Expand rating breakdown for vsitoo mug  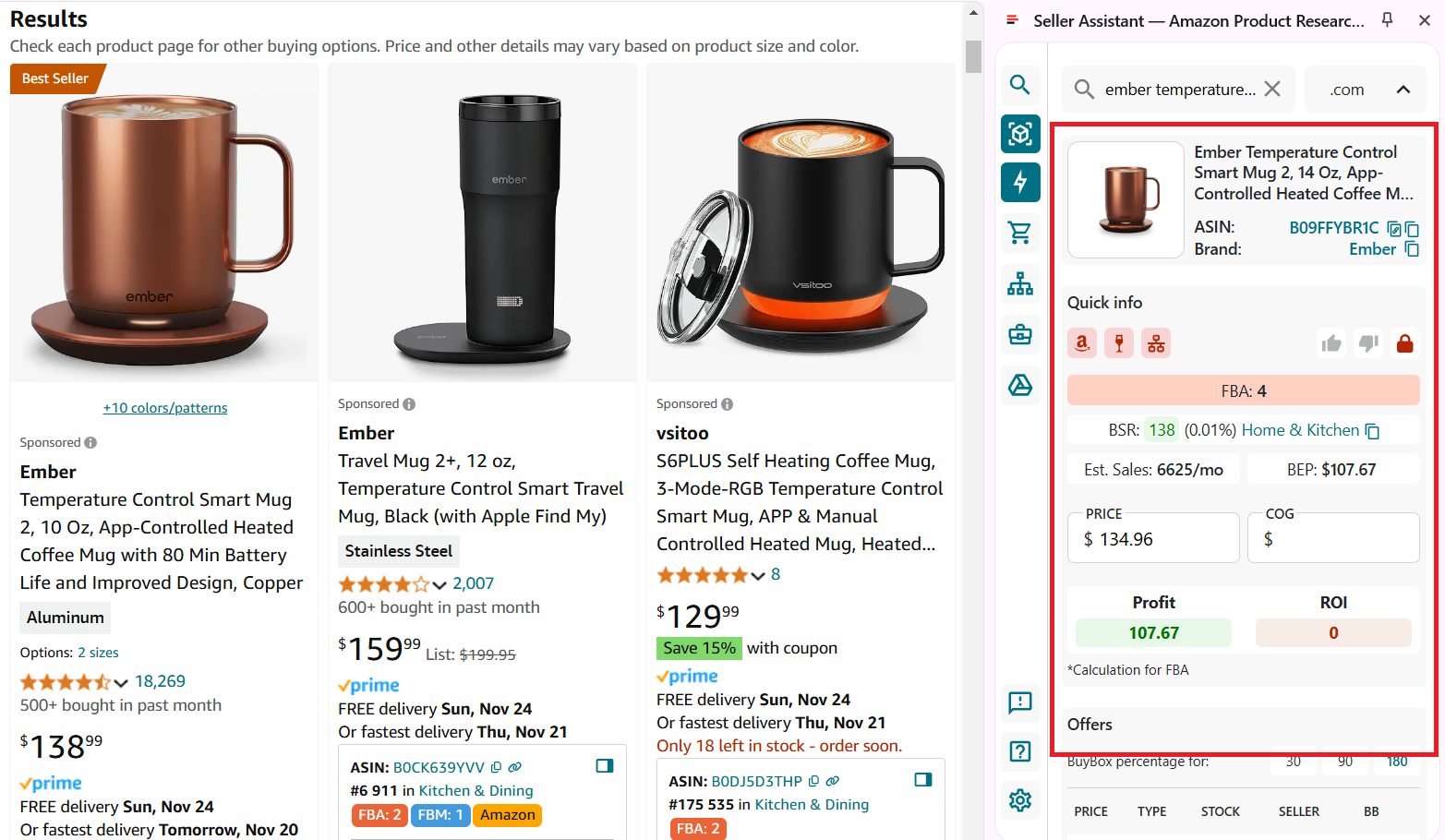[x=758, y=575]
